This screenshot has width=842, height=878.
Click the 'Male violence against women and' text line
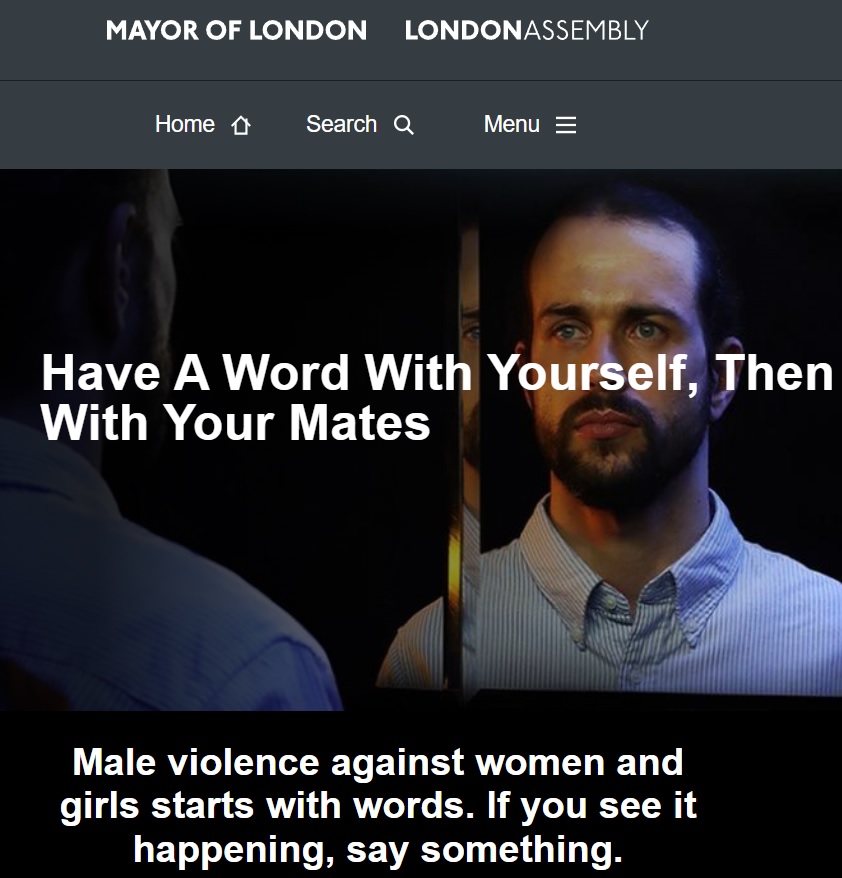tap(378, 762)
